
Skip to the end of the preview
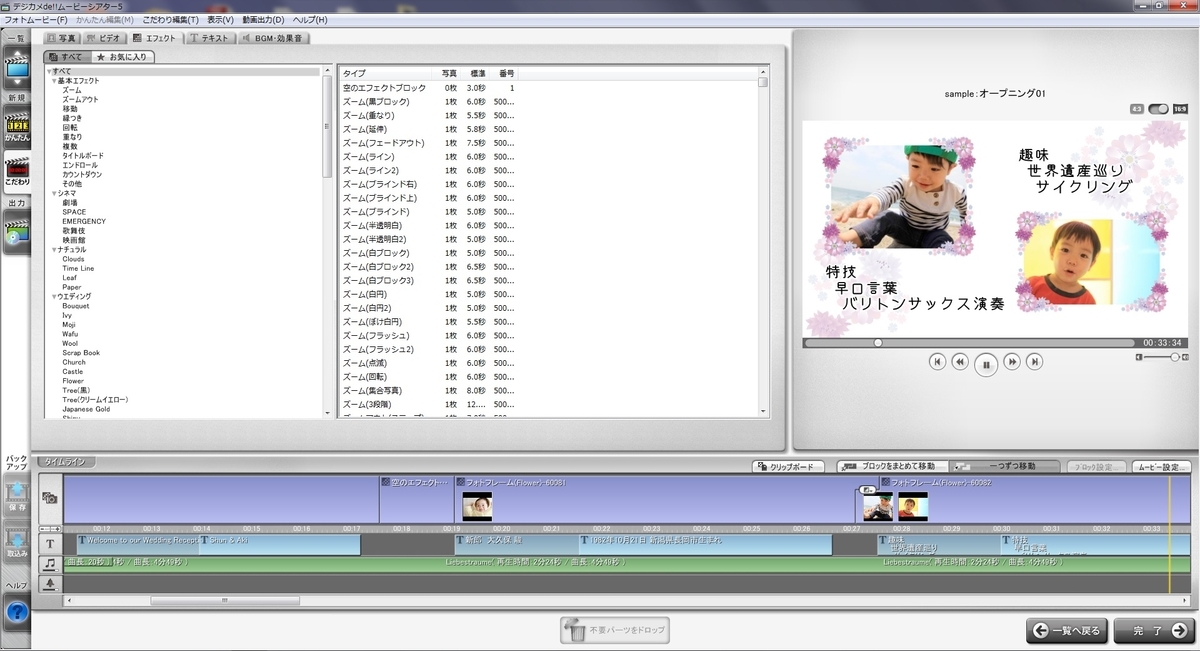tap(1035, 362)
